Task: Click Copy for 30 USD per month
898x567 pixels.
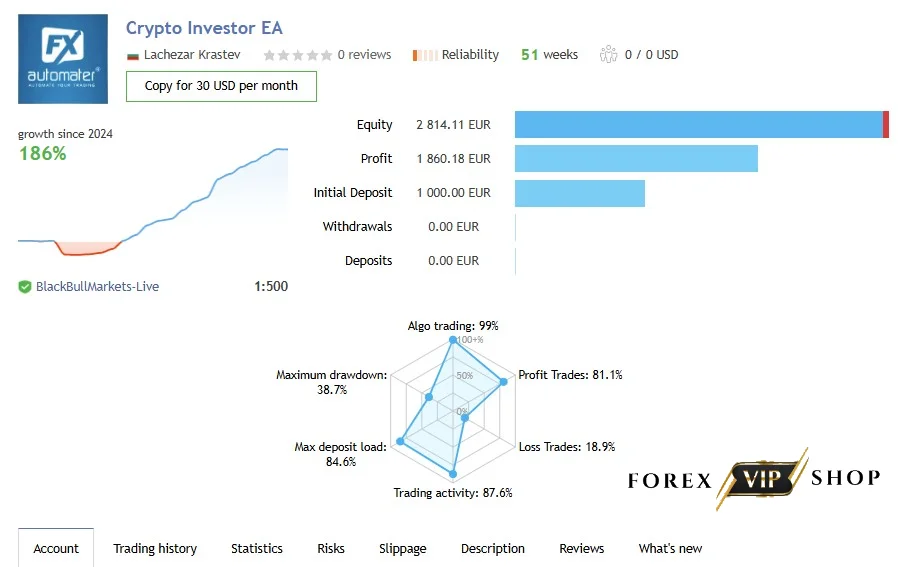Action: pos(221,86)
